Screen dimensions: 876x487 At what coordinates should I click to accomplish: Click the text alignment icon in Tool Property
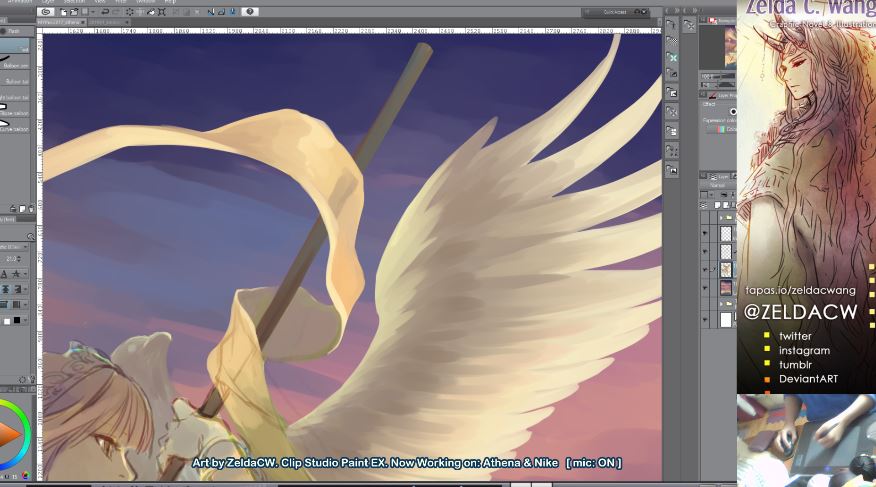(6, 289)
